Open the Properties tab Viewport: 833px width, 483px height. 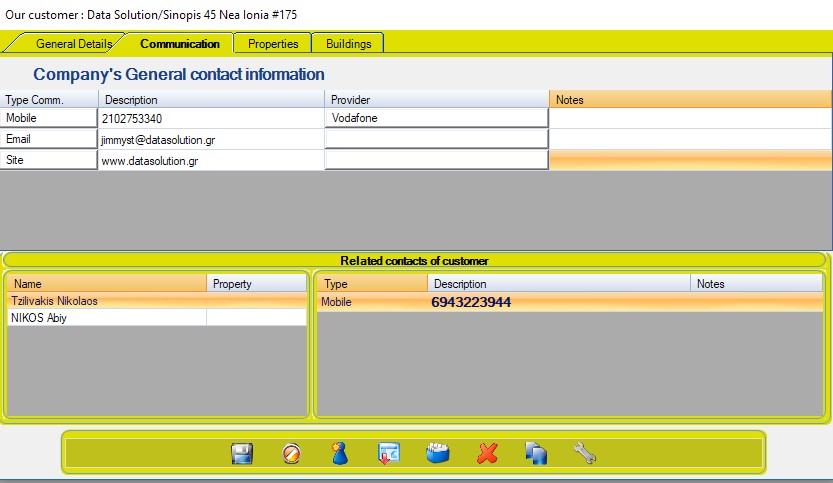(x=273, y=44)
